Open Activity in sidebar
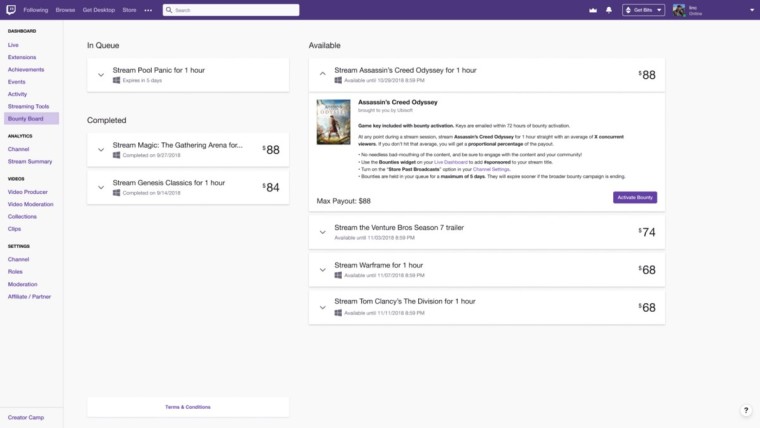 pos(17,94)
